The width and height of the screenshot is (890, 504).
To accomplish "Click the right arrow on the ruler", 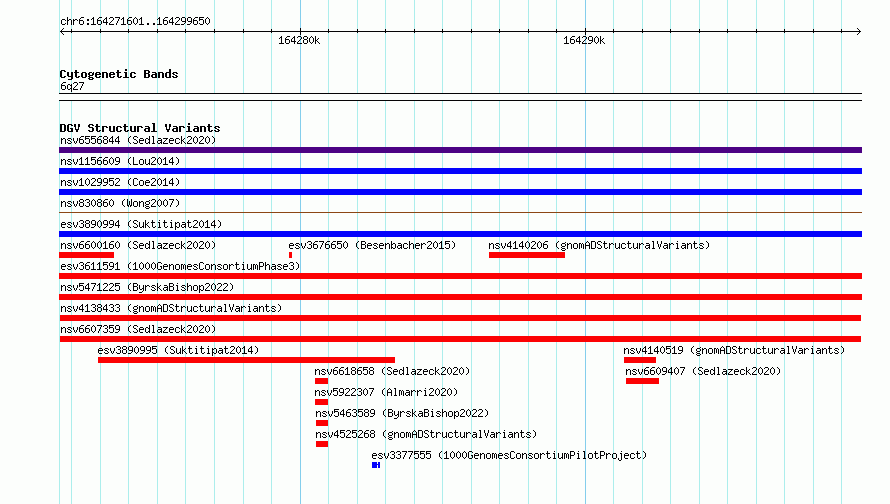I will [x=859, y=31].
